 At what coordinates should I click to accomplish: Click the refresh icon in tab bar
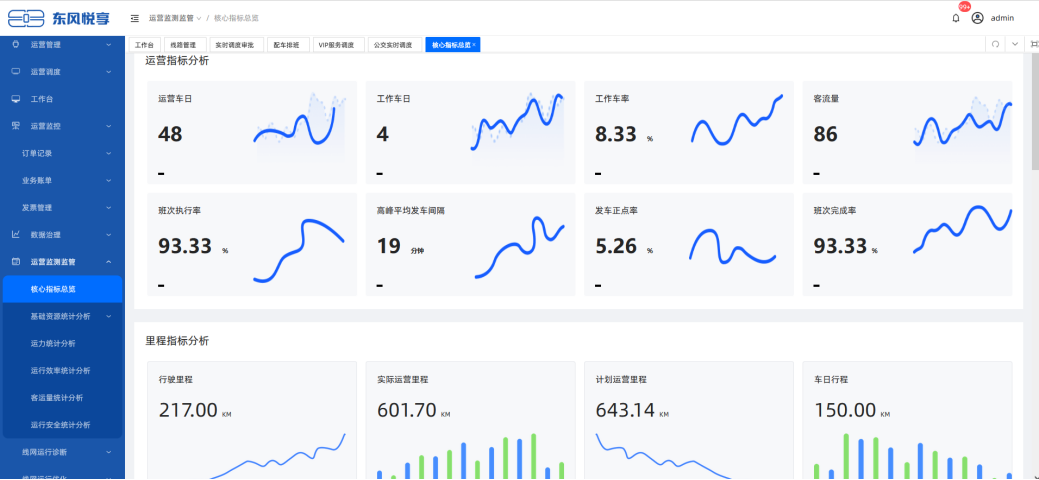click(995, 45)
